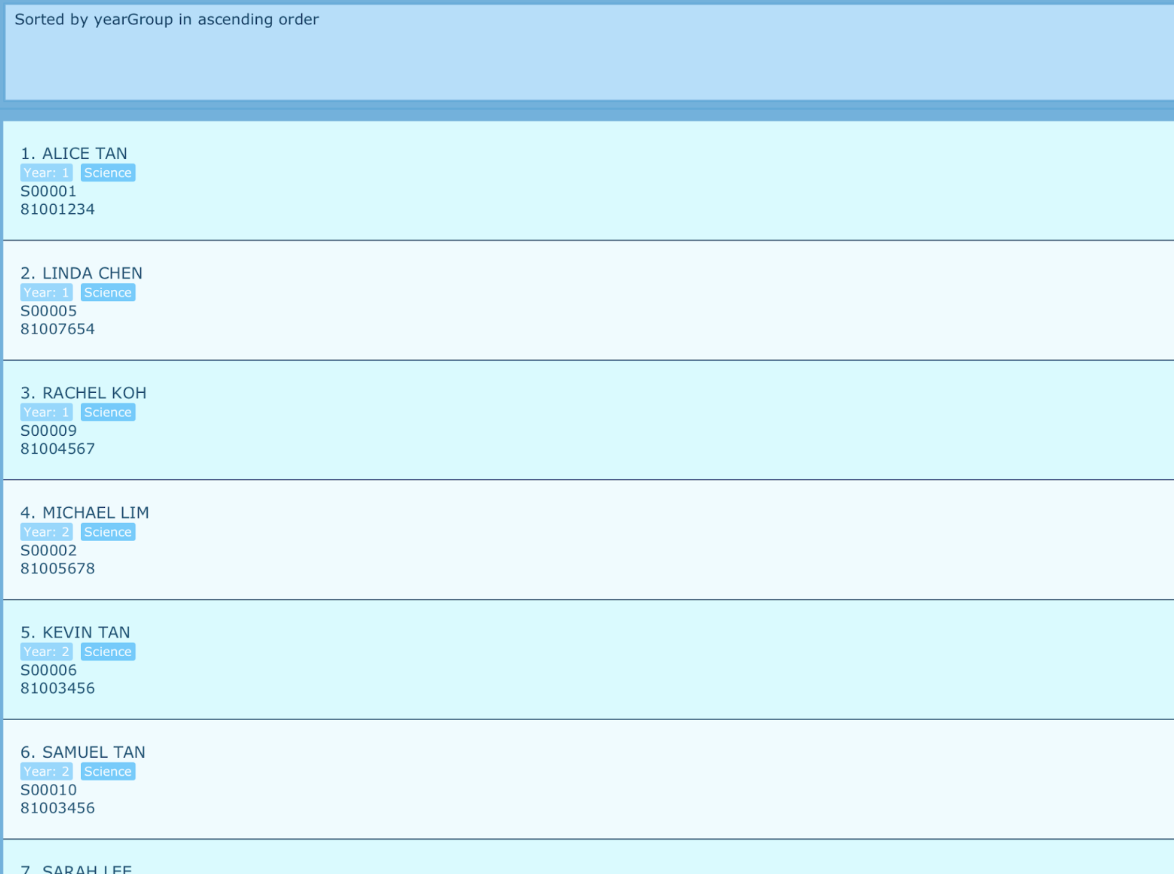
Task: Click the phone number under S00006
Action: (x=58, y=688)
